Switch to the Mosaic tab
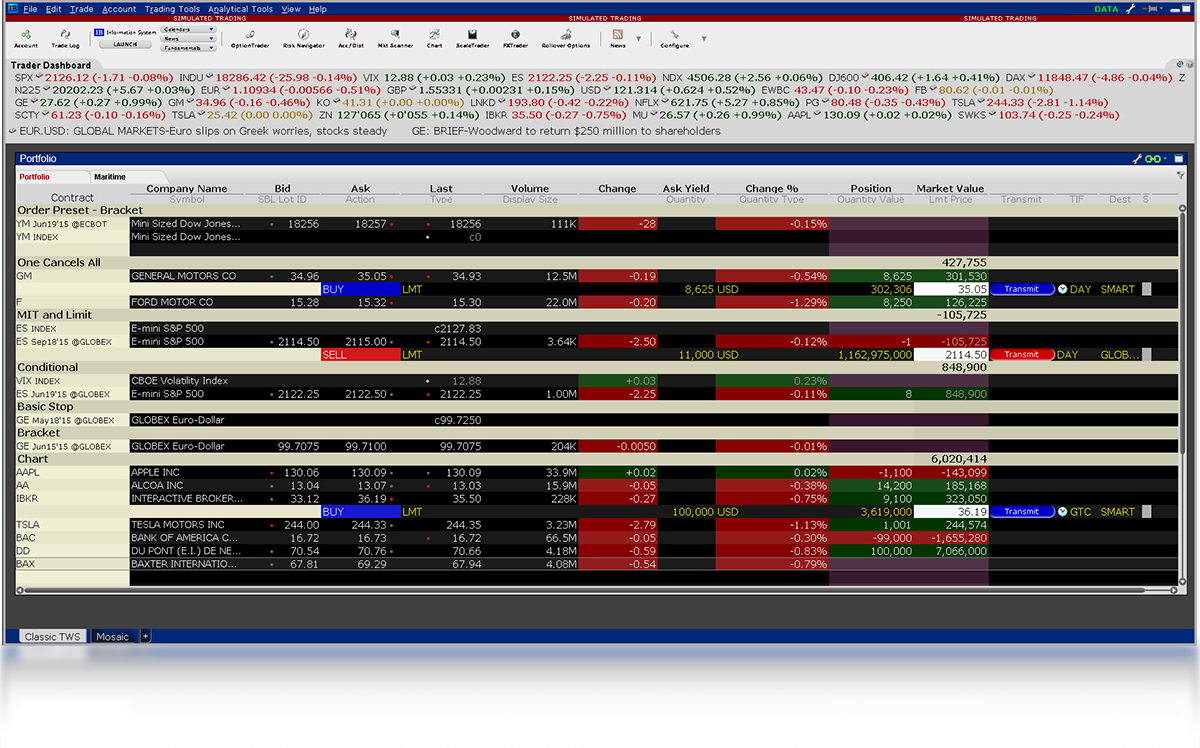The width and height of the screenshot is (1200, 748). tap(112, 636)
